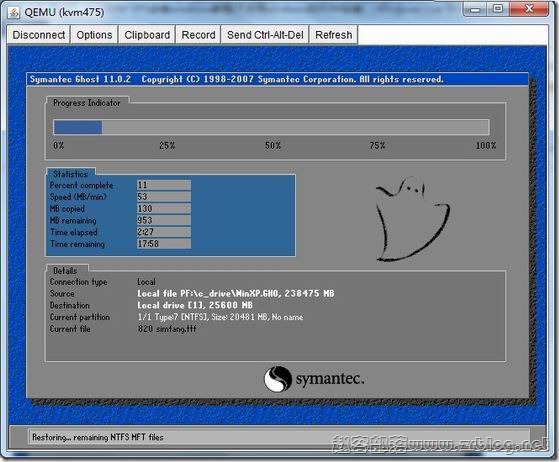
Task: Click Percent complete value 11
Action: [164, 185]
